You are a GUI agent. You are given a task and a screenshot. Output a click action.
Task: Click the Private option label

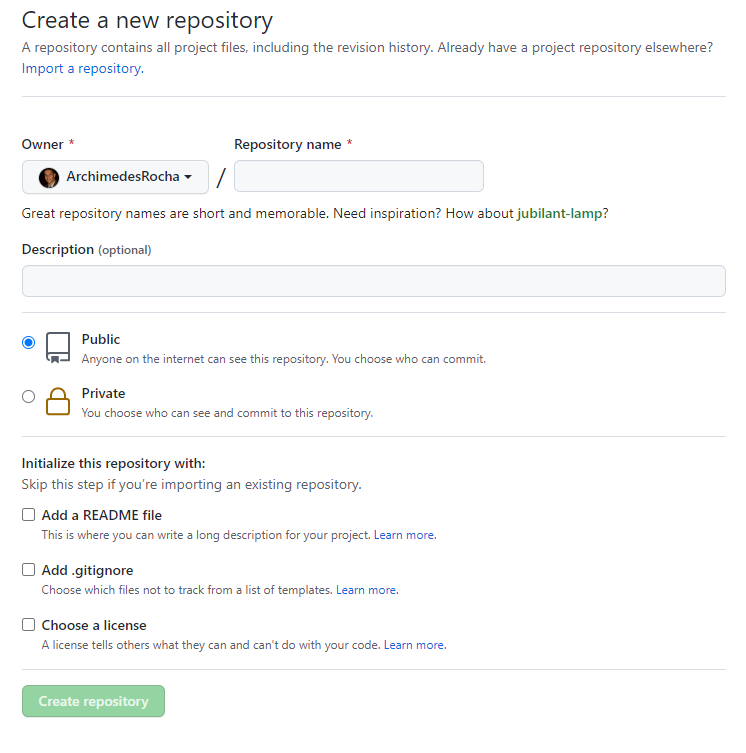[103, 394]
